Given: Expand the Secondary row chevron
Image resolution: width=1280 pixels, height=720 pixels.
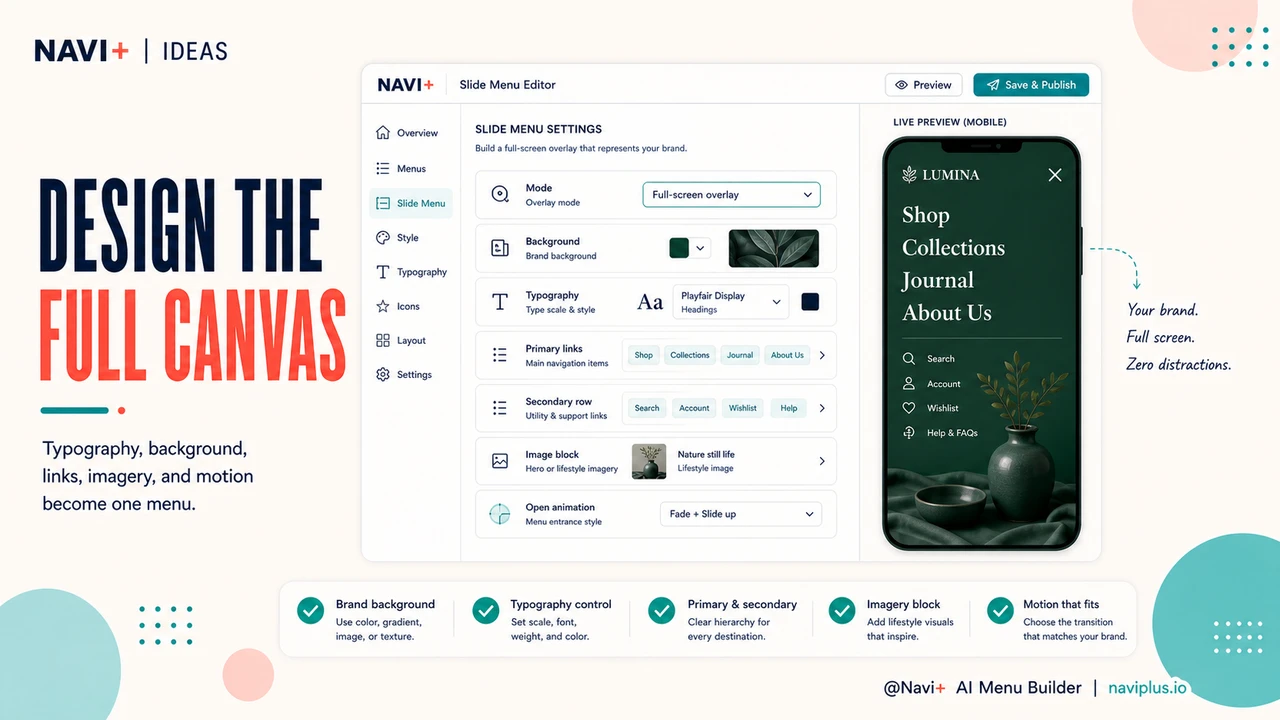Looking at the screenshot, I should pos(822,408).
